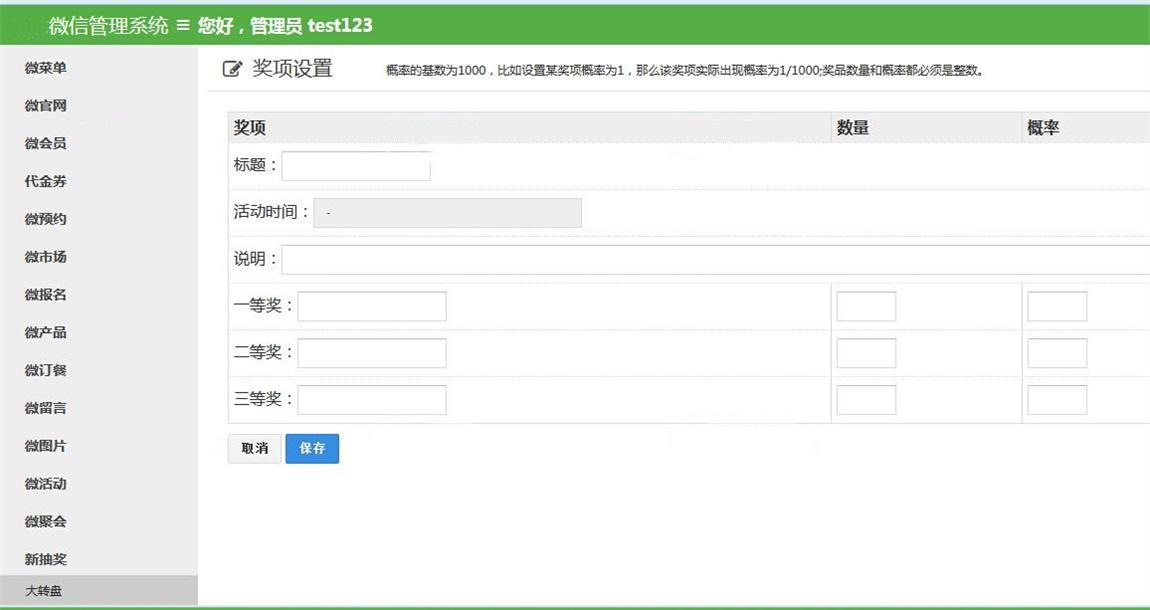Focus the 说明 description input field
Screen dimensions: 1150x610
[x=716, y=260]
